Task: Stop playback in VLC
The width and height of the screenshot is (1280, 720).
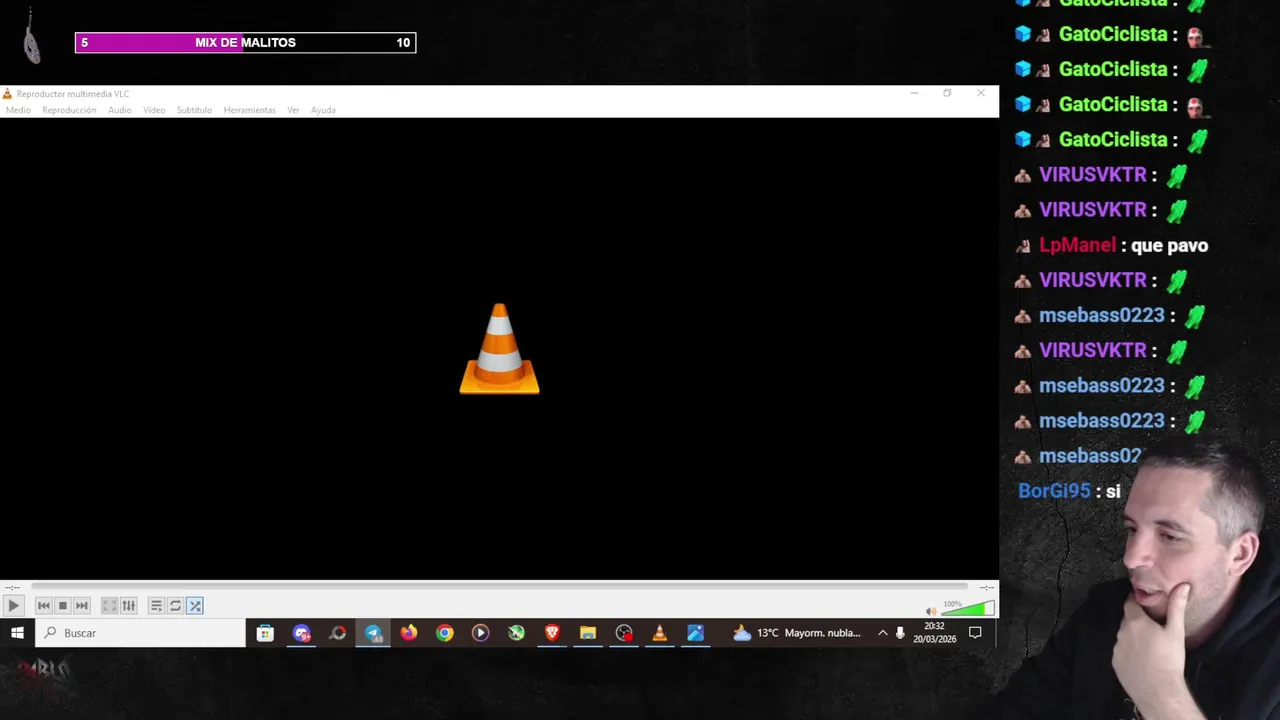Action: [x=63, y=606]
